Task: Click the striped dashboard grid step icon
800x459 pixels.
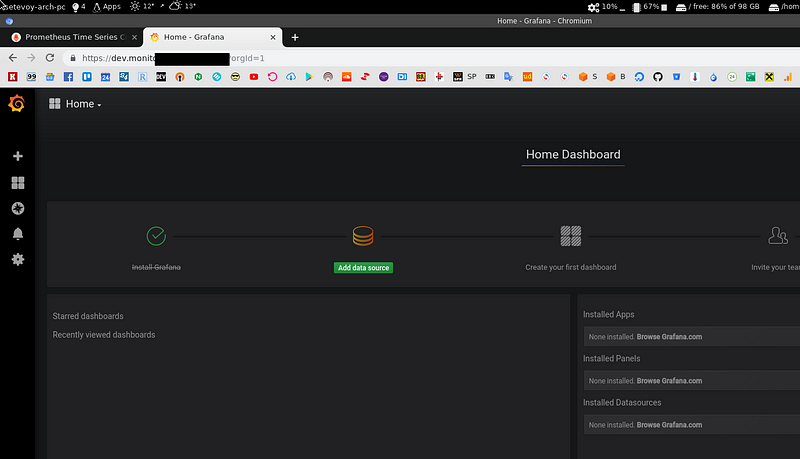Action: 570,236
